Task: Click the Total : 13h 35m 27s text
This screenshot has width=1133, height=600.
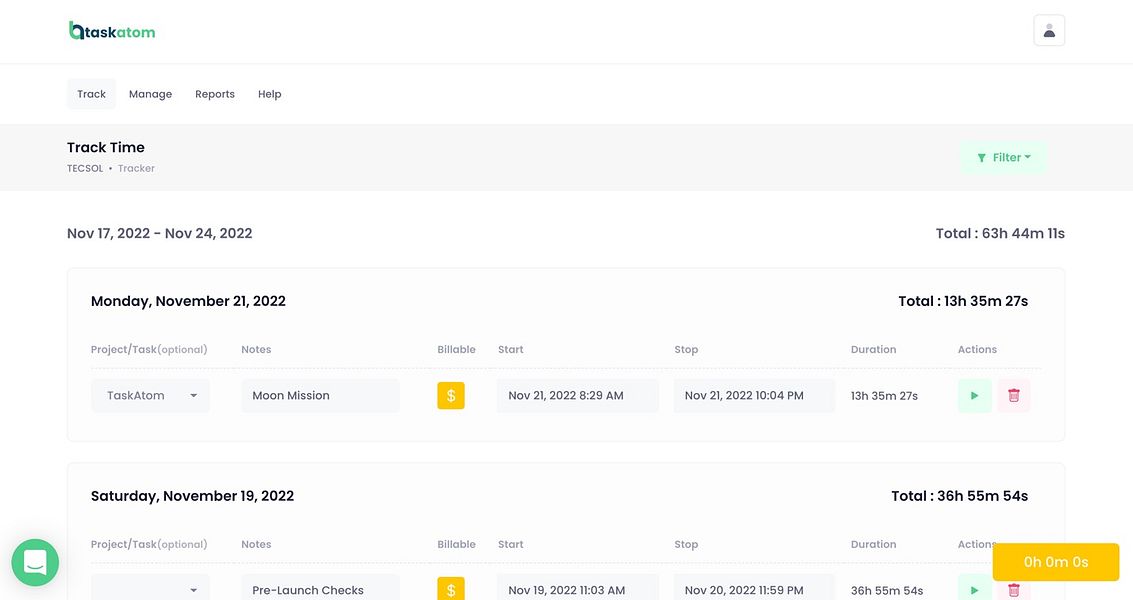Action: point(963,301)
